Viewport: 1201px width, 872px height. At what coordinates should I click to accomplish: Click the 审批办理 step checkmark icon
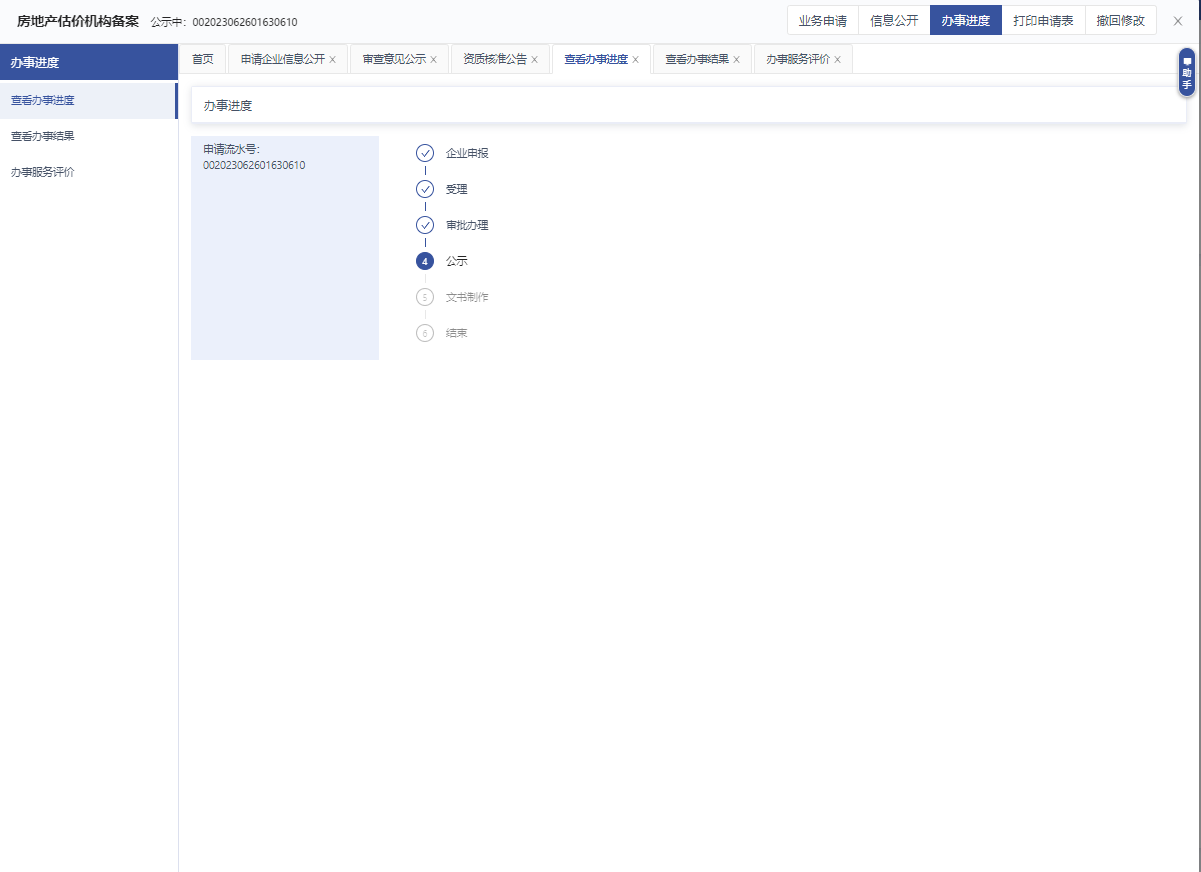pos(425,225)
